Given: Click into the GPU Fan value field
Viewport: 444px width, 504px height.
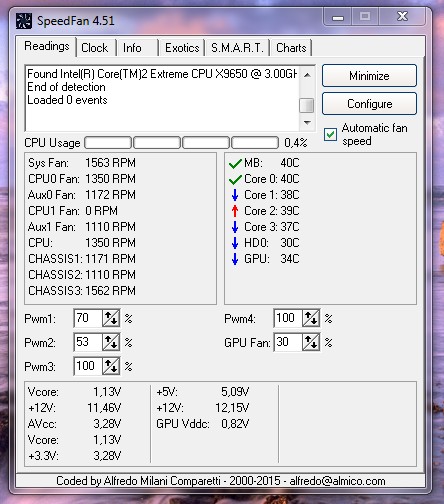Looking at the screenshot, I should click(x=288, y=342).
